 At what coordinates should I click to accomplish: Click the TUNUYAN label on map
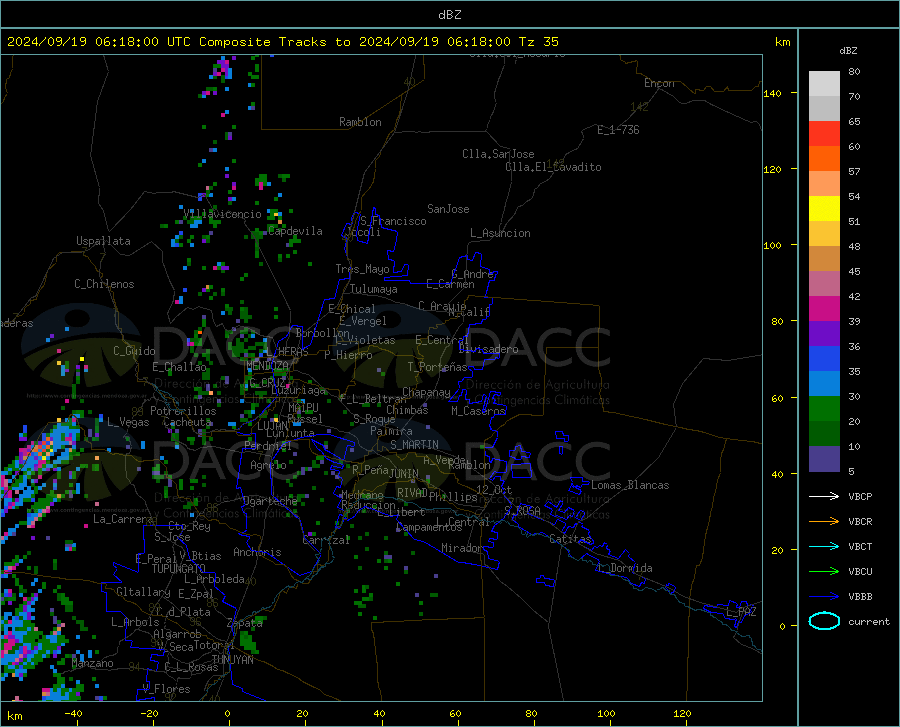point(232,659)
